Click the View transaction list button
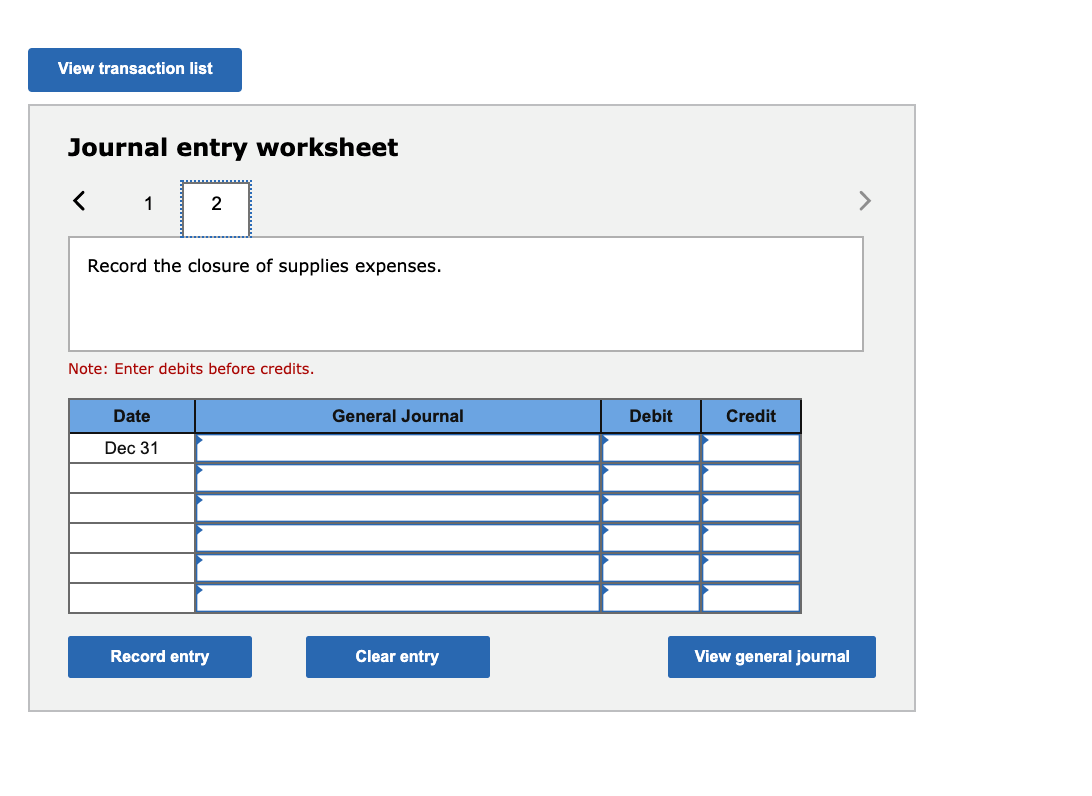Image resolution: width=1092 pixels, height=796 pixels. pyautogui.click(x=134, y=69)
